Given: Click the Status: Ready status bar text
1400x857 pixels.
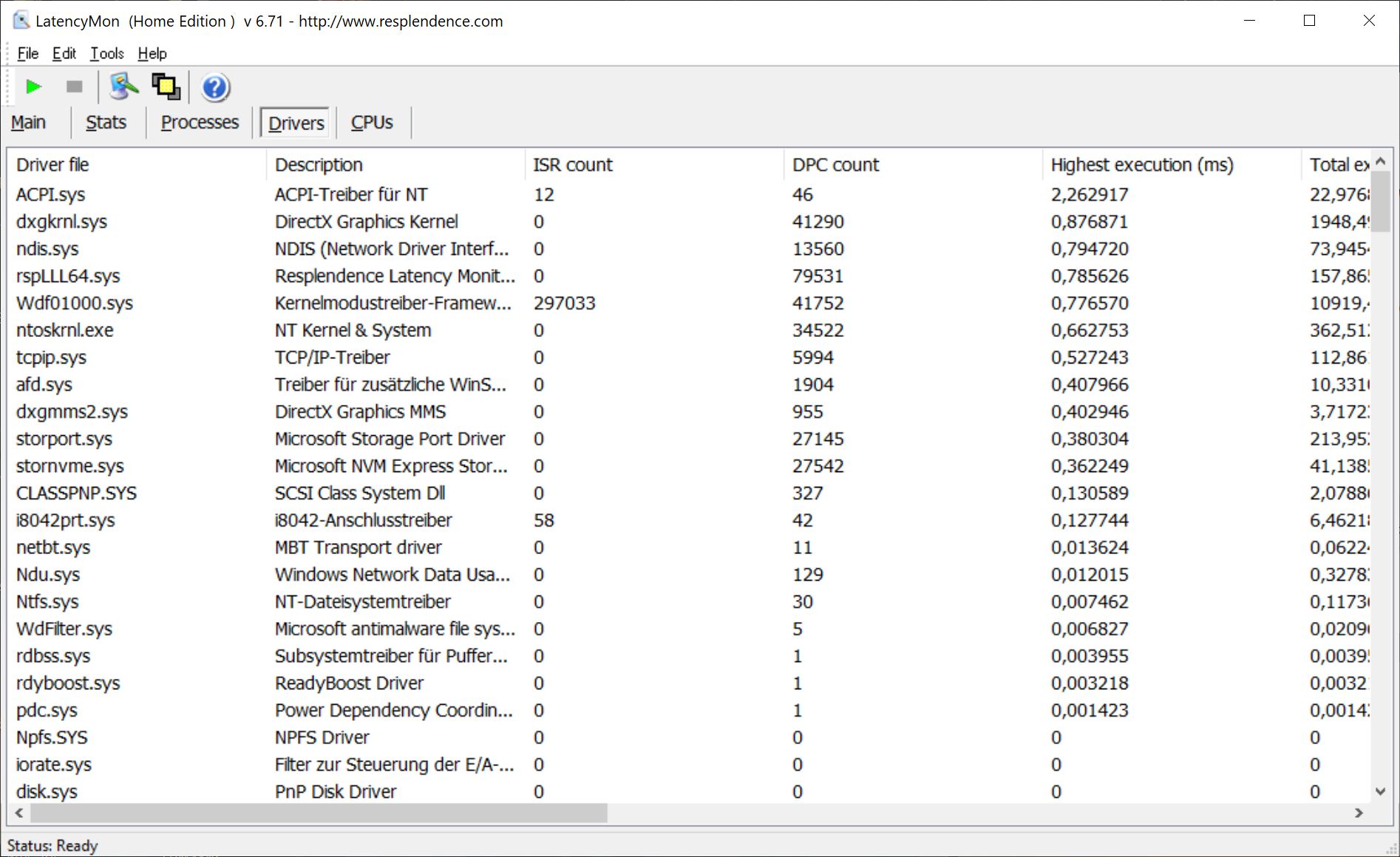Looking at the screenshot, I should pos(52,845).
